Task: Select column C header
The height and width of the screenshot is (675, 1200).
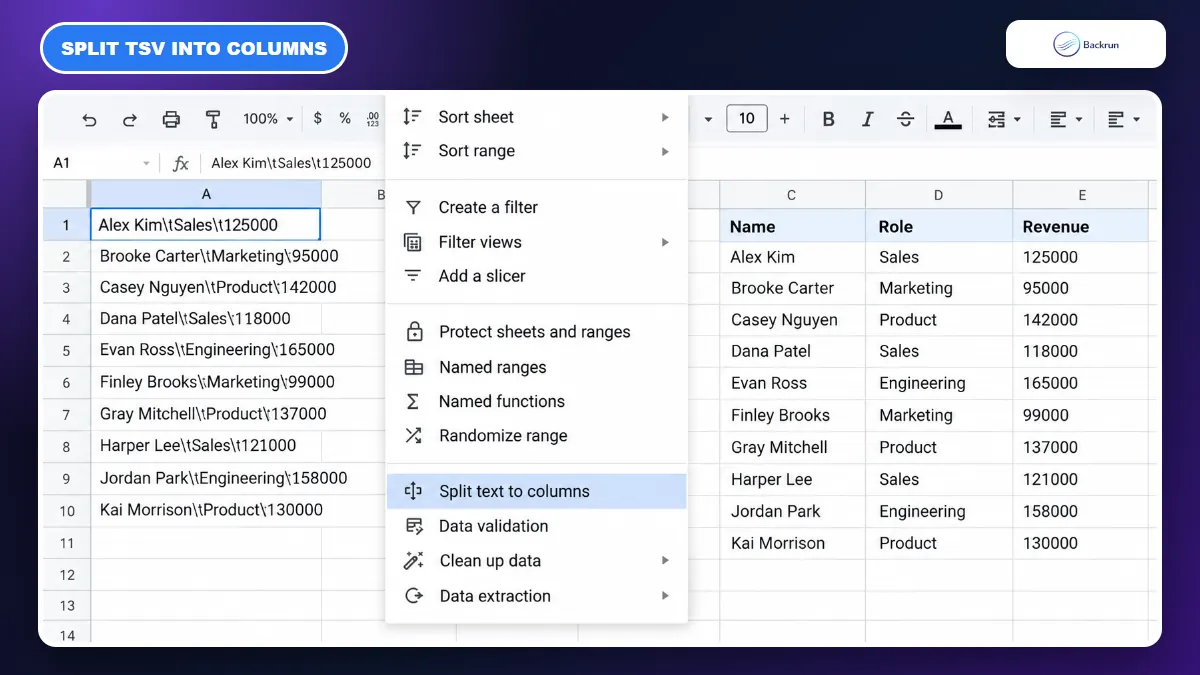Action: click(x=792, y=195)
